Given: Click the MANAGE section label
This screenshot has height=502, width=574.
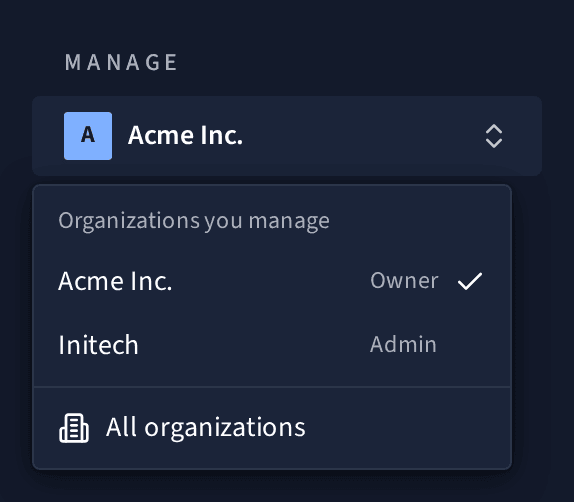Looking at the screenshot, I should tap(121, 62).
